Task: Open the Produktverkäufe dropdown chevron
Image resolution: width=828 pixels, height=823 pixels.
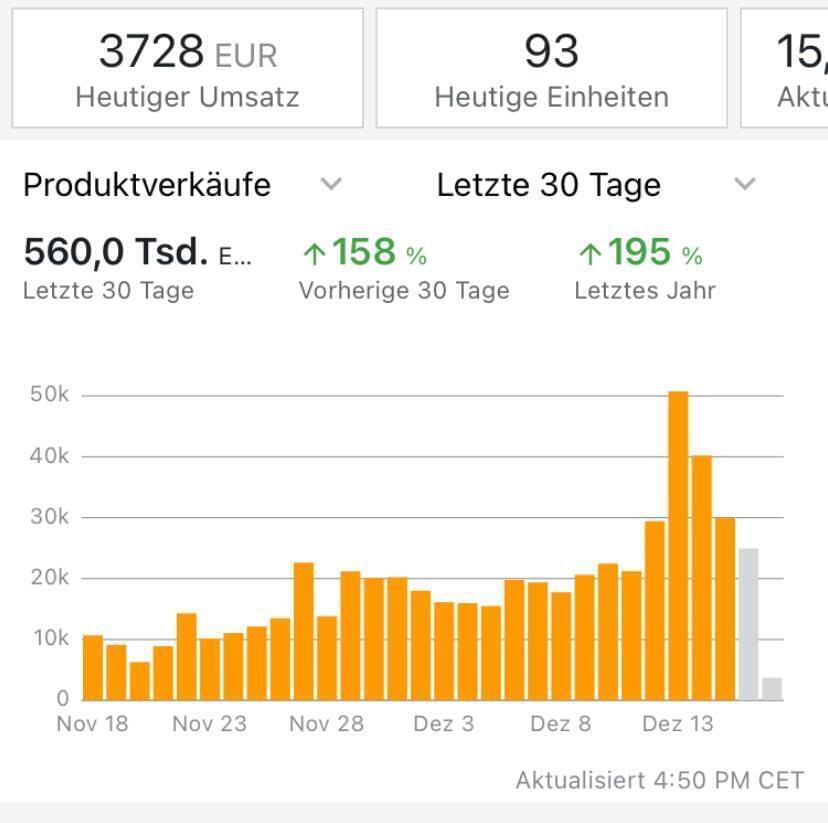Action: click(x=331, y=184)
